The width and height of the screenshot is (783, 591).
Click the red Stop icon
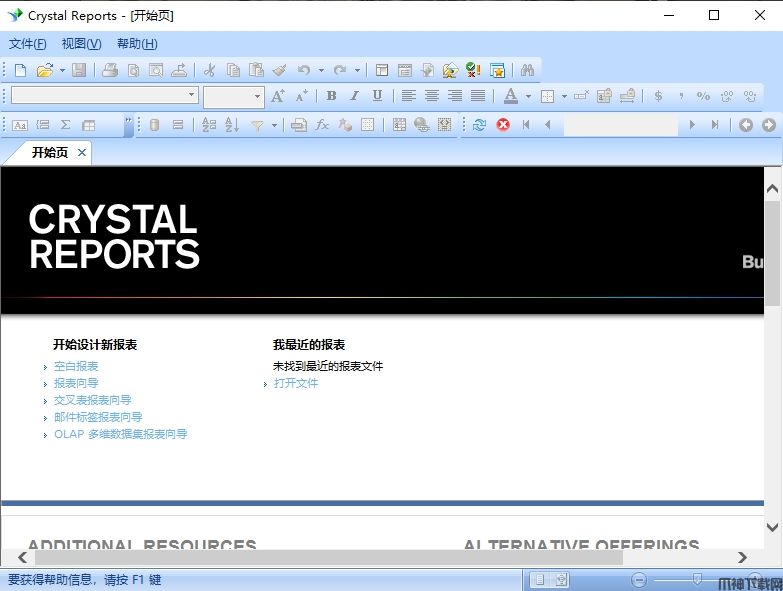coord(503,125)
